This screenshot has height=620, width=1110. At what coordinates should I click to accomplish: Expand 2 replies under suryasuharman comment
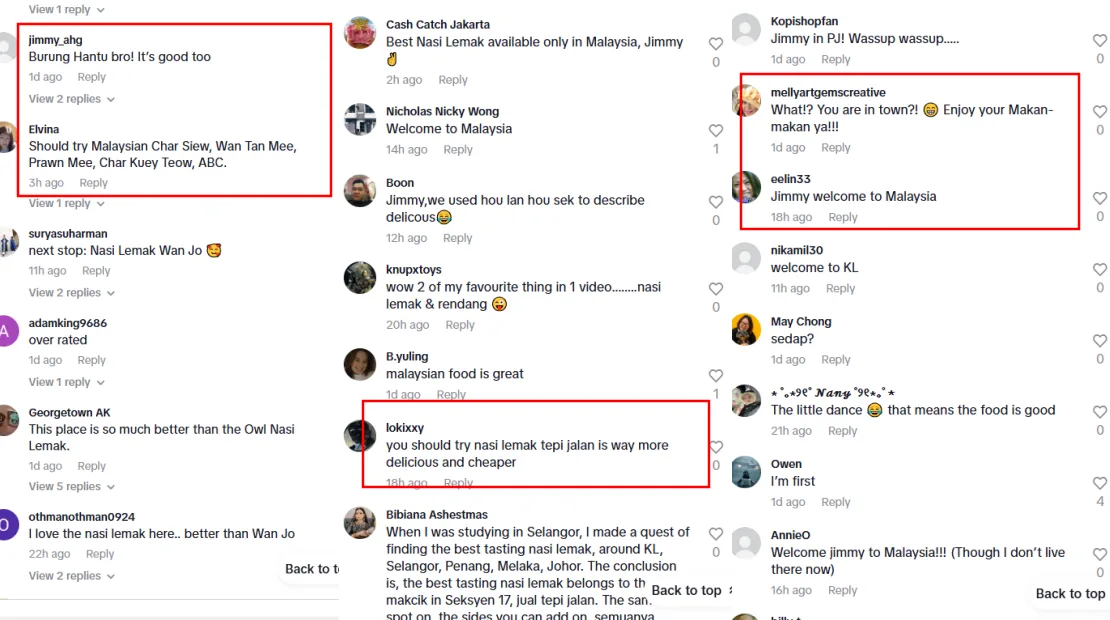[71, 292]
